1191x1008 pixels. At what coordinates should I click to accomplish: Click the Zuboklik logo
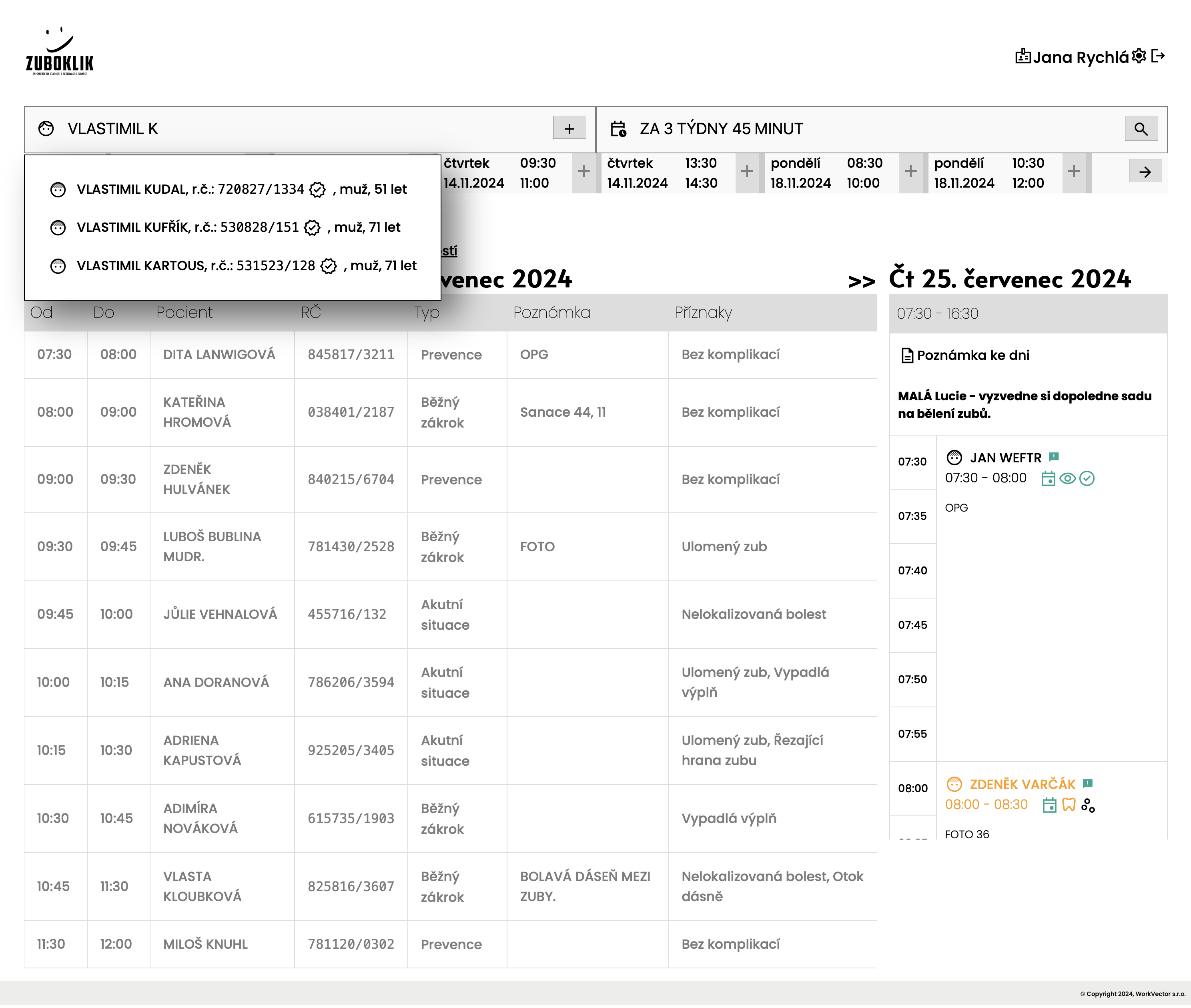click(x=59, y=52)
